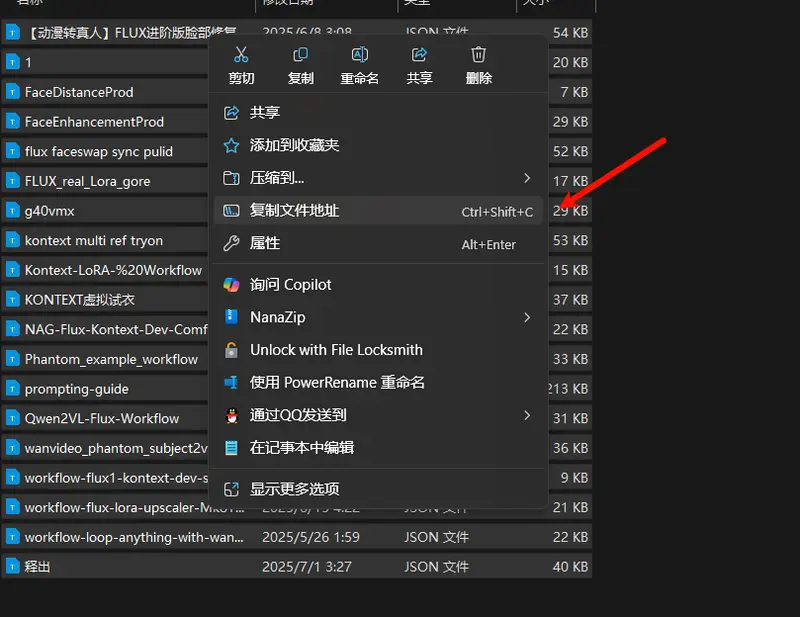Select file workflow-loop-anything-with-wan
This screenshot has width=800, height=617.
134,537
